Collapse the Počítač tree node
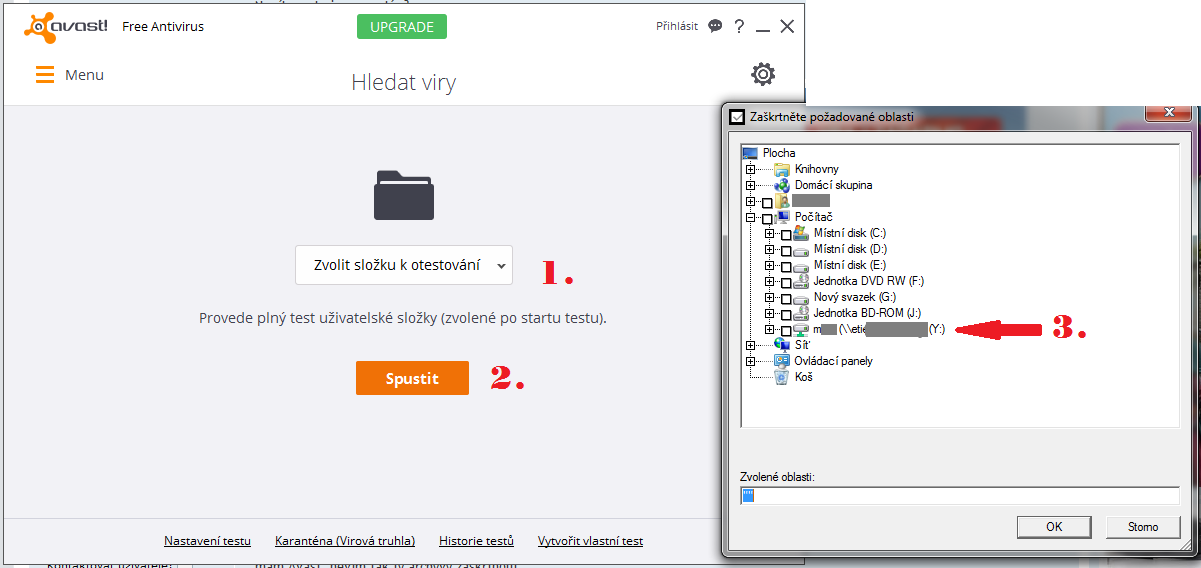The image size is (1201, 568). tap(751, 217)
